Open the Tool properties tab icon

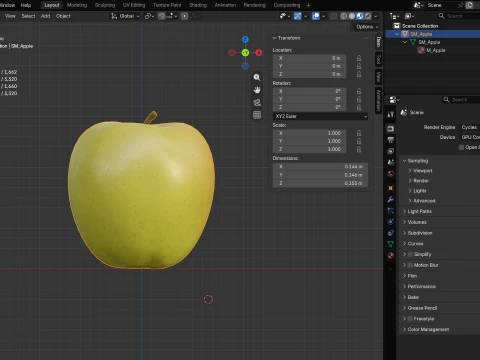(x=391, y=114)
